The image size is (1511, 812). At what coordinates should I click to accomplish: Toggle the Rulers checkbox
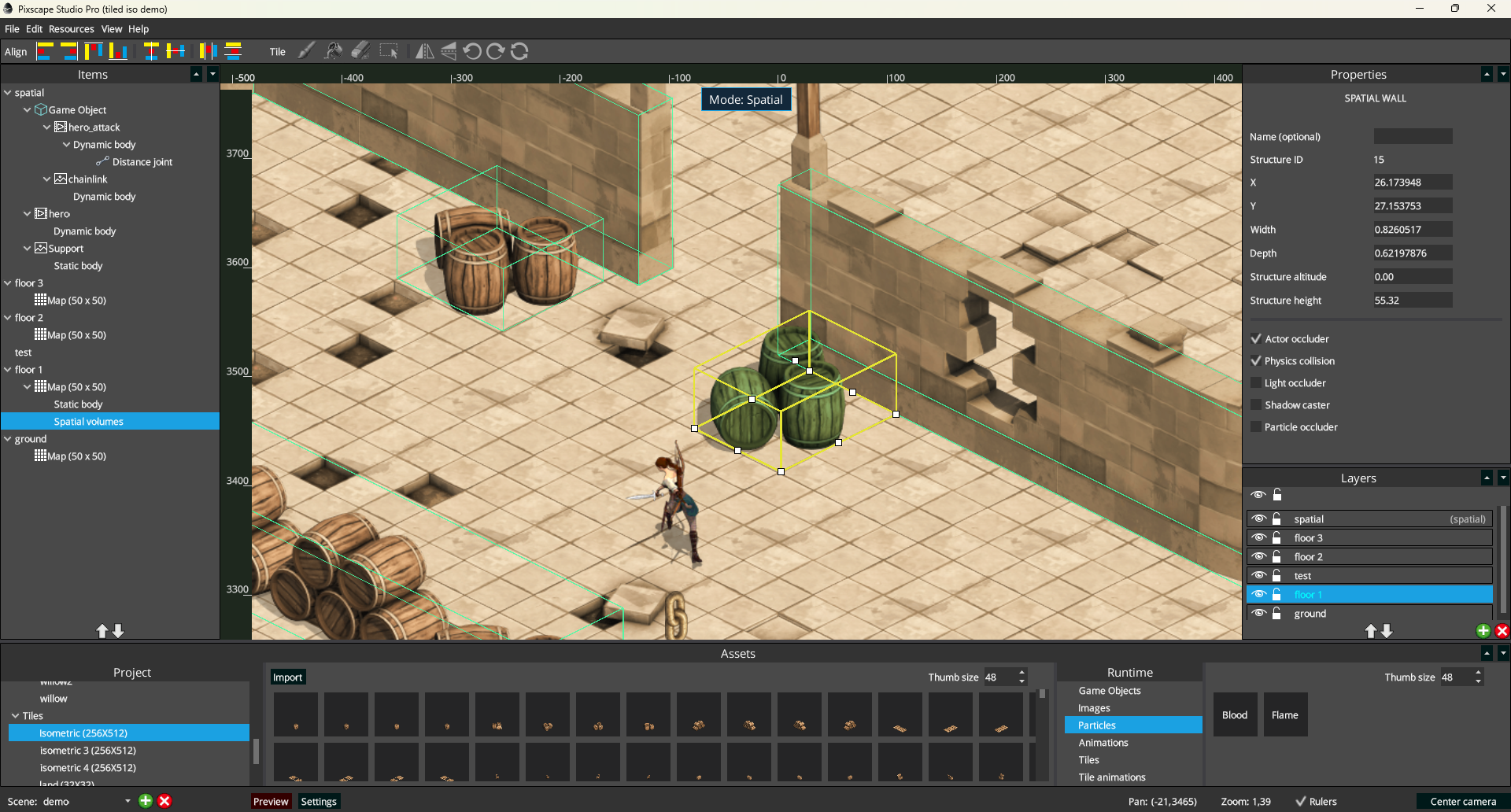tap(1301, 802)
